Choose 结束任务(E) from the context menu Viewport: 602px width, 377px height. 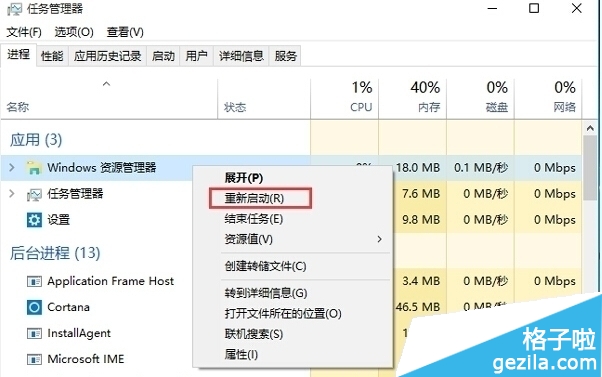click(x=254, y=219)
